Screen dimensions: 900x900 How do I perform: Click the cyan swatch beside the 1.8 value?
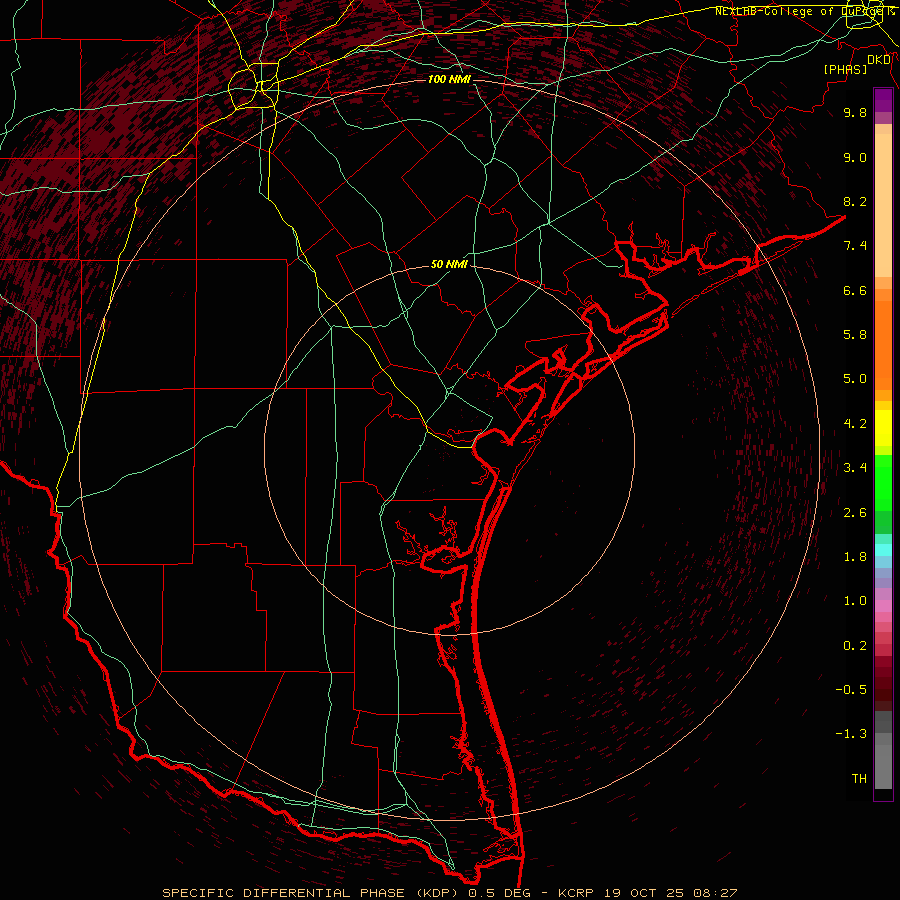[x=883, y=550]
